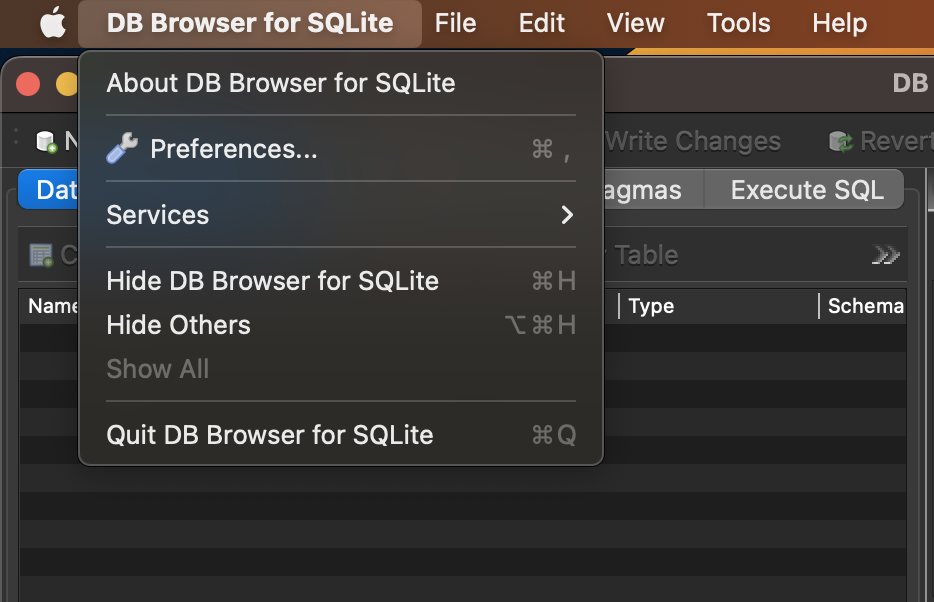
Task: Open the Help menu
Action: [x=839, y=22]
